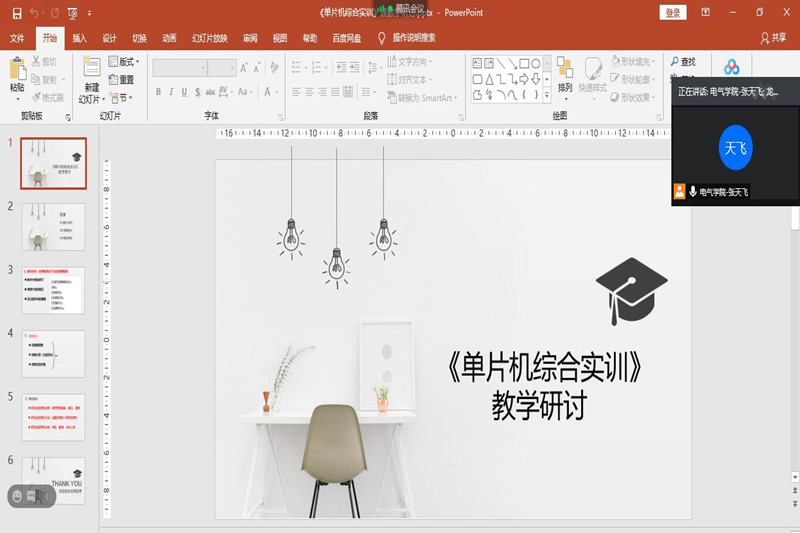Toggle Bold formatting

(x=157, y=93)
